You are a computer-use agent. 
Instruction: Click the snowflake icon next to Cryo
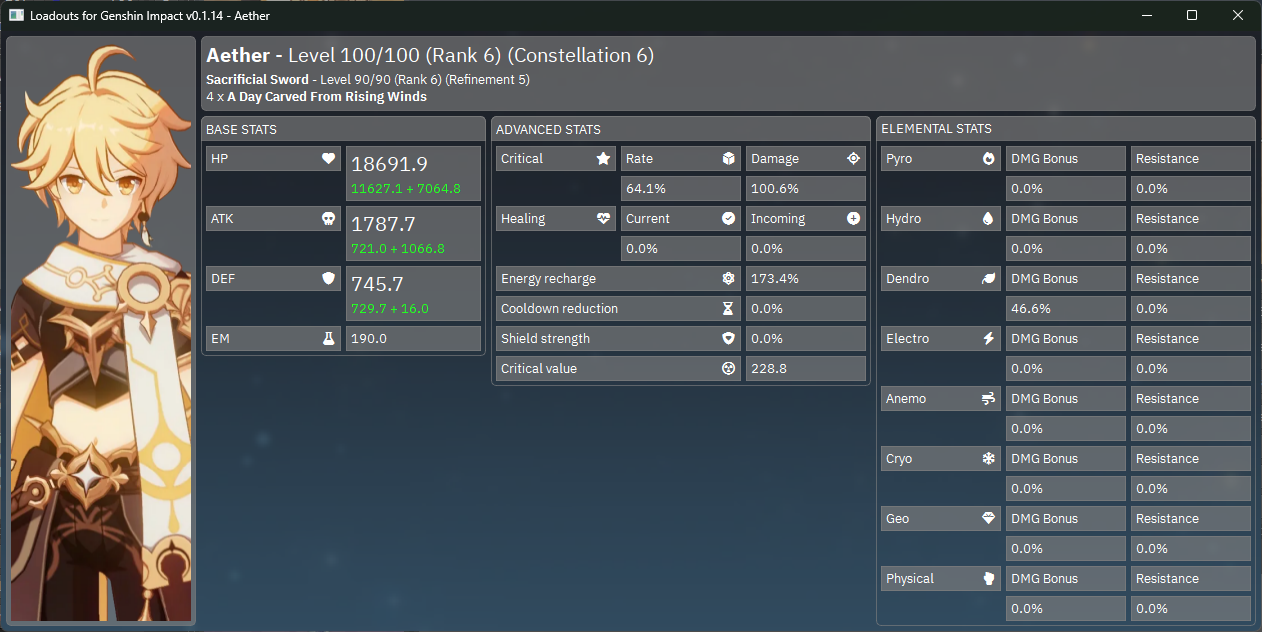pos(988,459)
